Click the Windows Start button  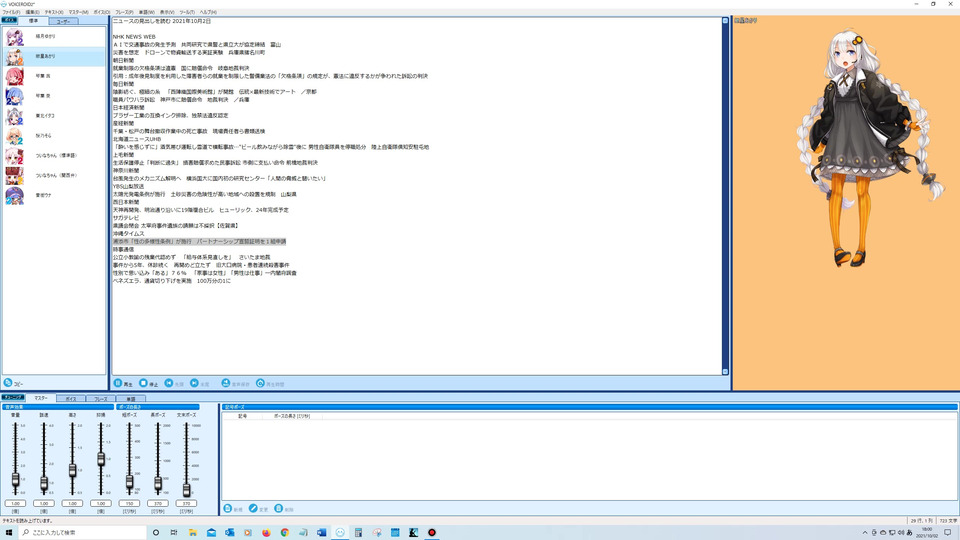point(9,533)
